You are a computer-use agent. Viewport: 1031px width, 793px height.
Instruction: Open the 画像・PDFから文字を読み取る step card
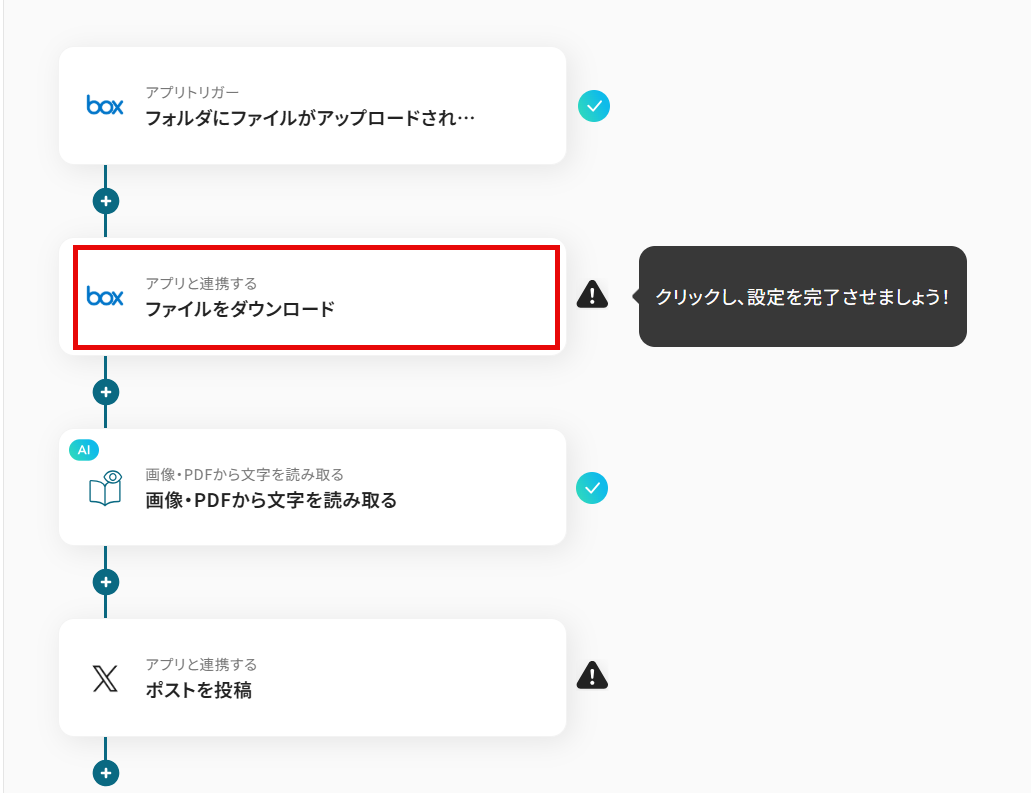(312, 487)
